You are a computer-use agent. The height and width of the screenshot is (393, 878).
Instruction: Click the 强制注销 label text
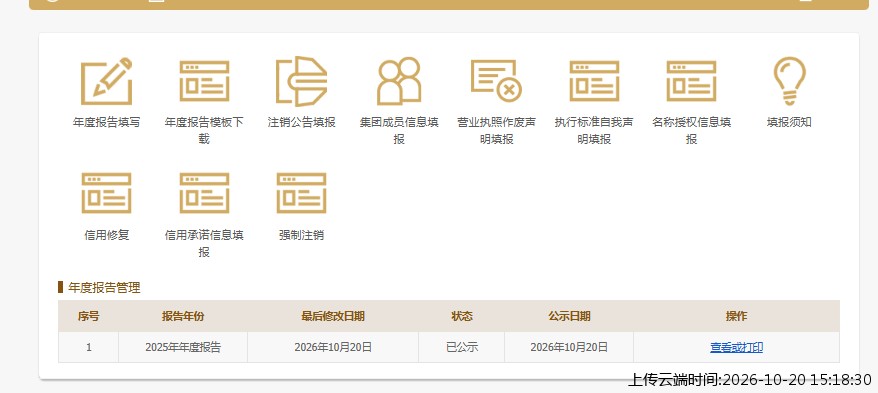(301, 235)
